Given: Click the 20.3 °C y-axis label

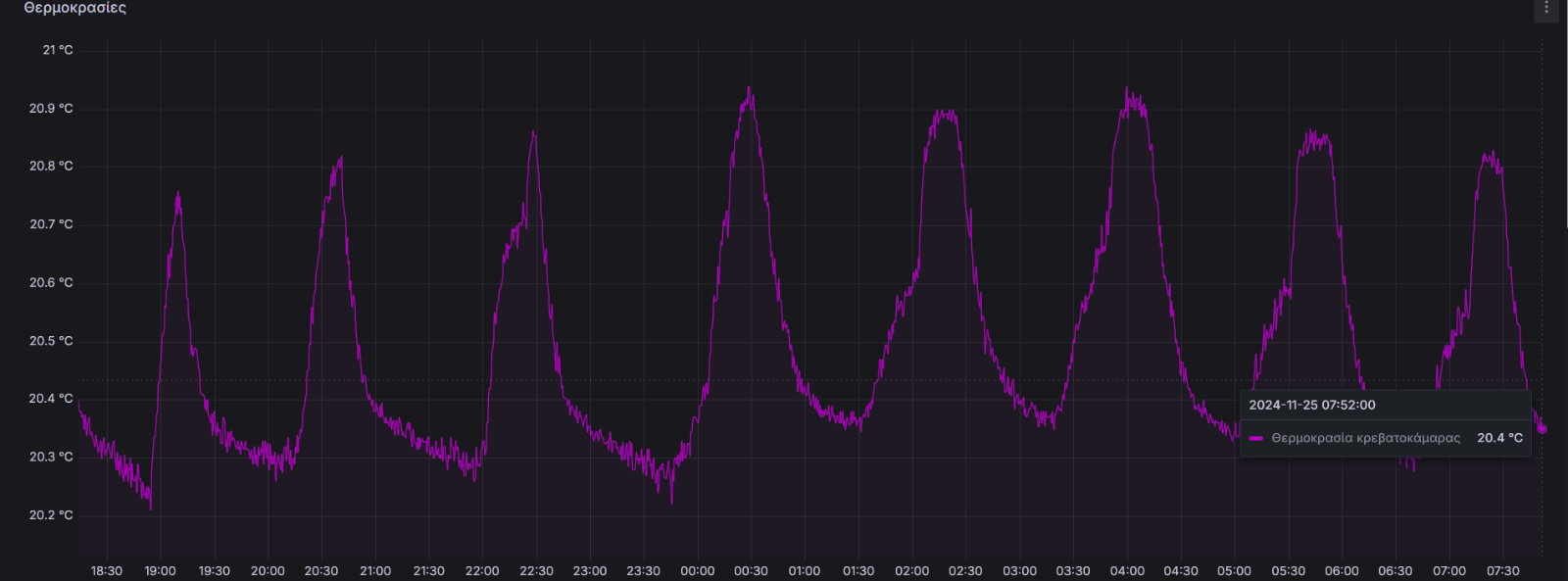Looking at the screenshot, I should pyautogui.click(x=51, y=458).
